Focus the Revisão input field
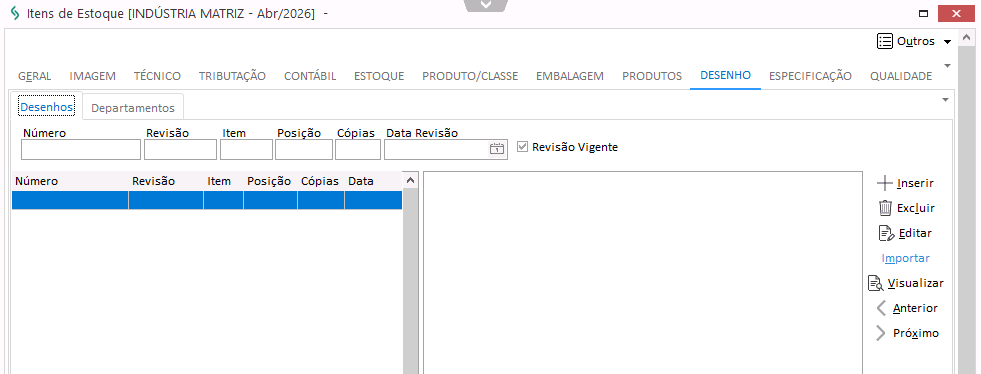981x374 pixels. (x=181, y=149)
